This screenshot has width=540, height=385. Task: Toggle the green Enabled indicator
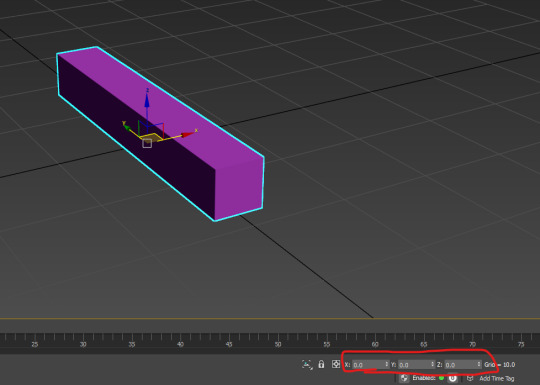tap(441, 378)
